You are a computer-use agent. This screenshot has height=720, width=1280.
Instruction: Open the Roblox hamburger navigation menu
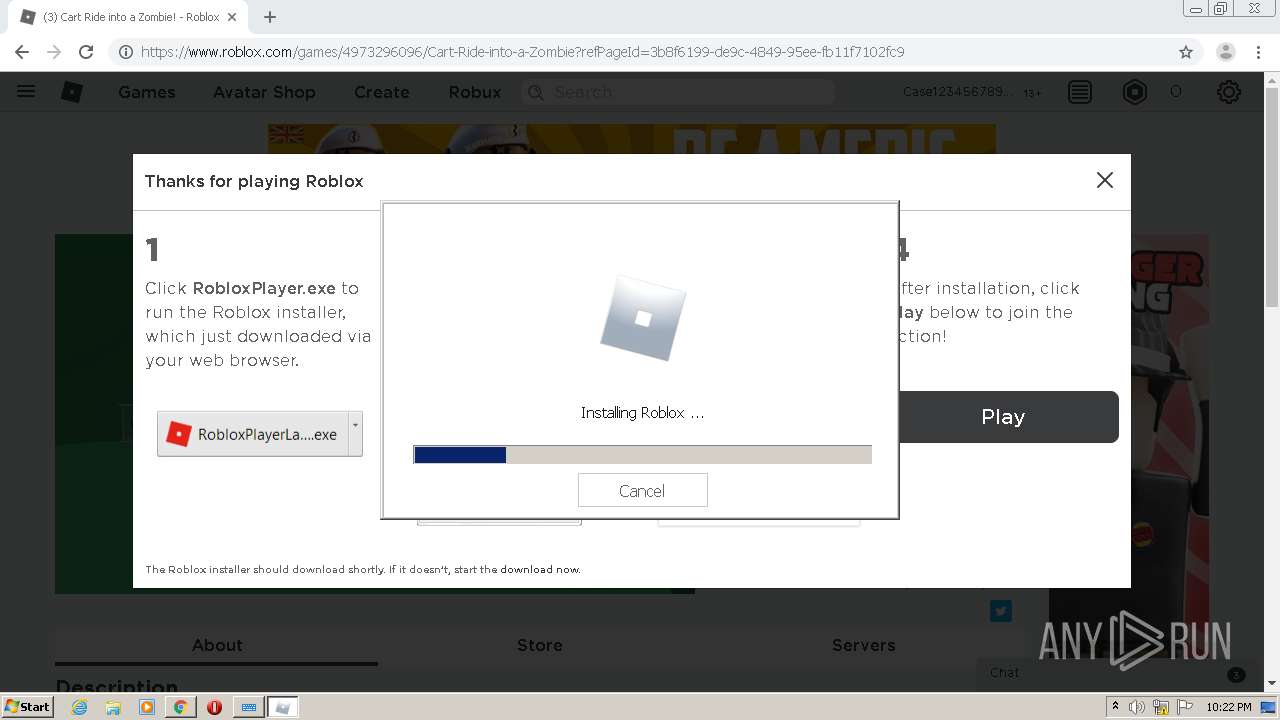click(x=26, y=91)
